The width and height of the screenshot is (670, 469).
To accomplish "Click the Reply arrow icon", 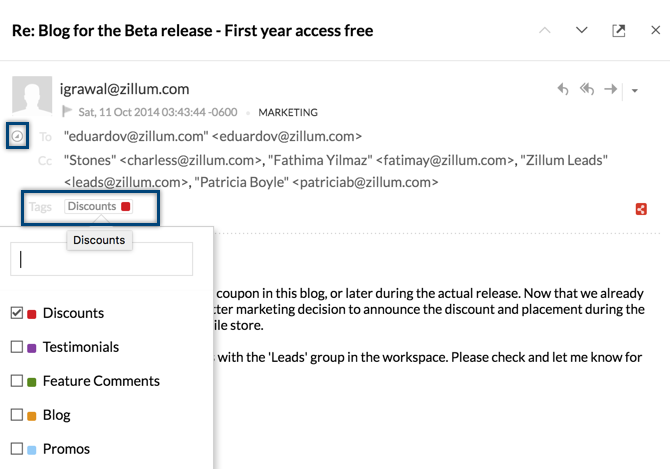I will pyautogui.click(x=563, y=90).
